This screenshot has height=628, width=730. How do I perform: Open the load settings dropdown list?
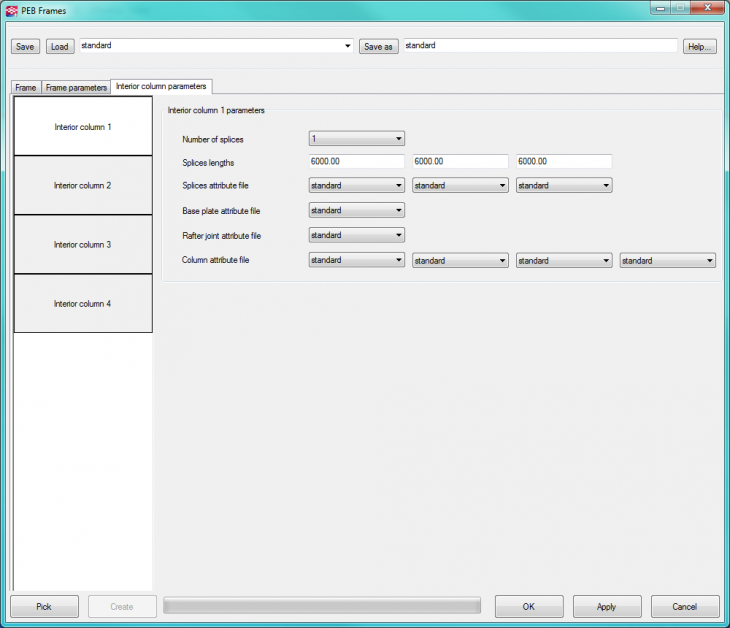pos(347,46)
